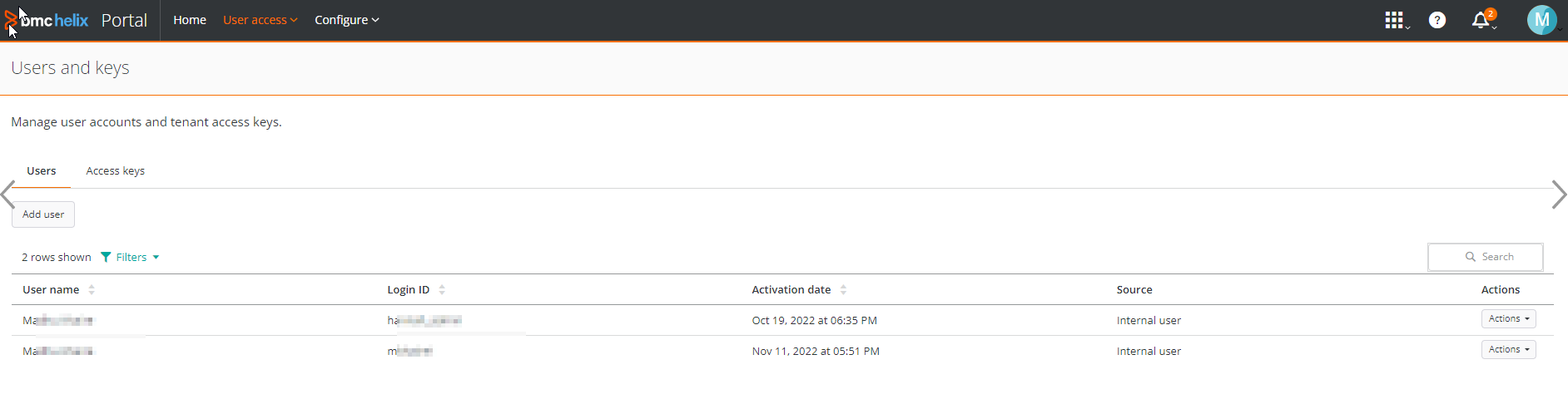Sort table by User name column
This screenshot has height=399, width=1568.
pos(92,290)
